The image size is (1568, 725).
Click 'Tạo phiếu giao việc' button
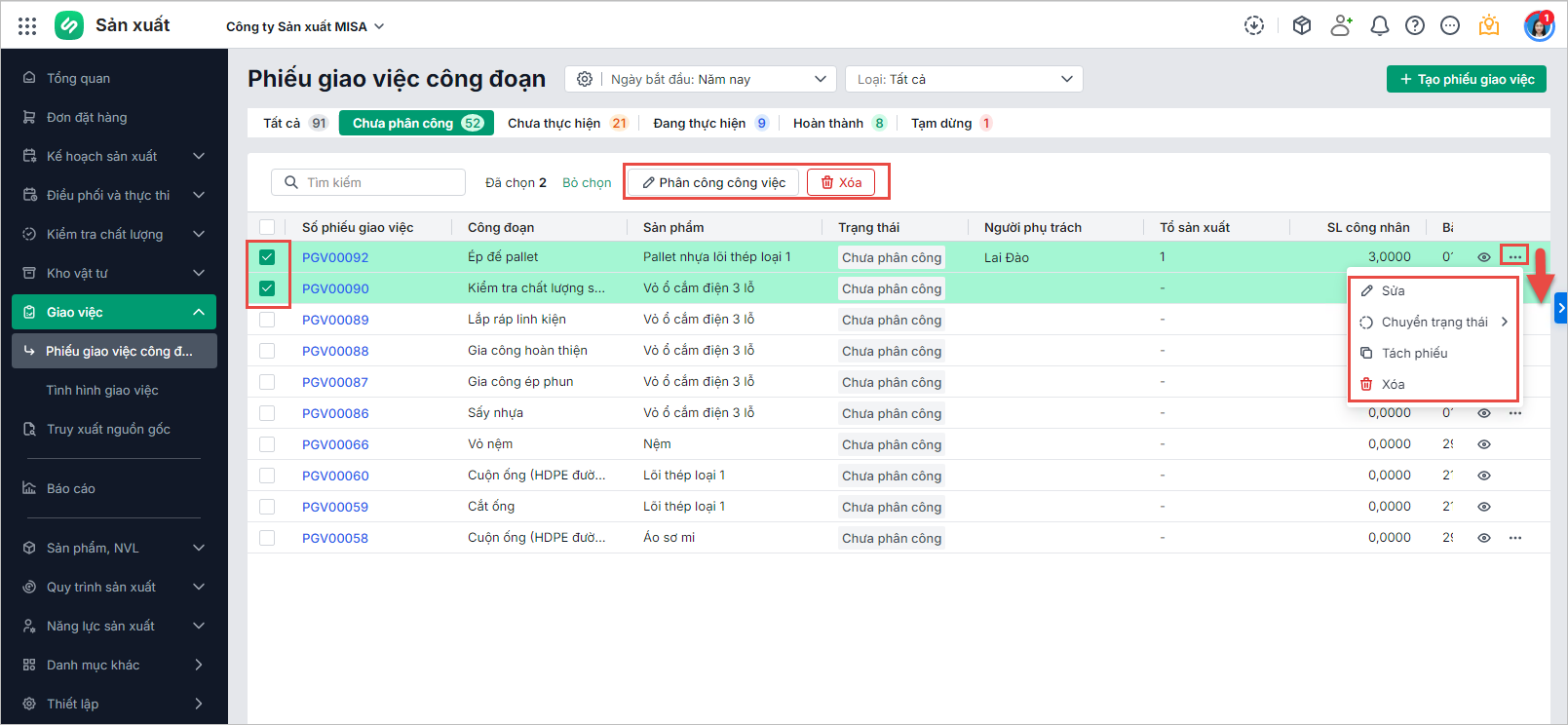(1466, 79)
